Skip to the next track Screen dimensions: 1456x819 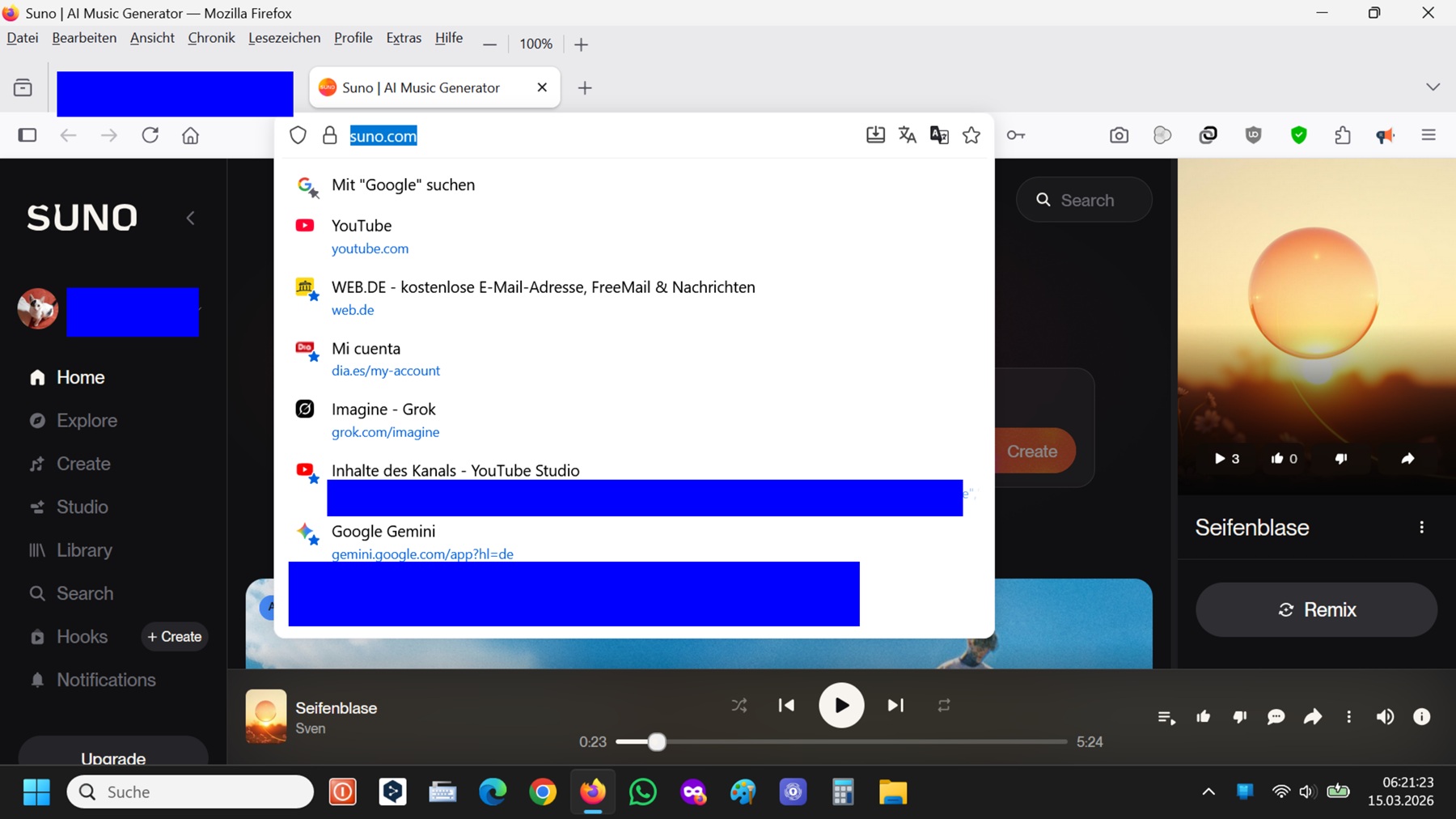[895, 706]
